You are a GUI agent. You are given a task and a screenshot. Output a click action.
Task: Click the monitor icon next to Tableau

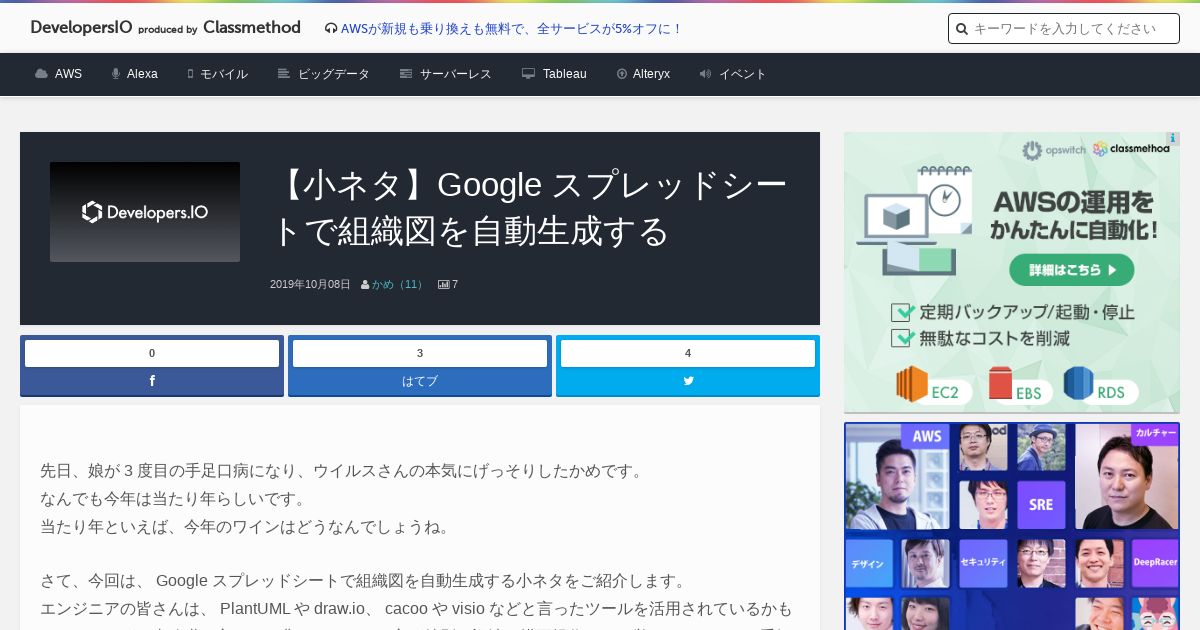[528, 74]
